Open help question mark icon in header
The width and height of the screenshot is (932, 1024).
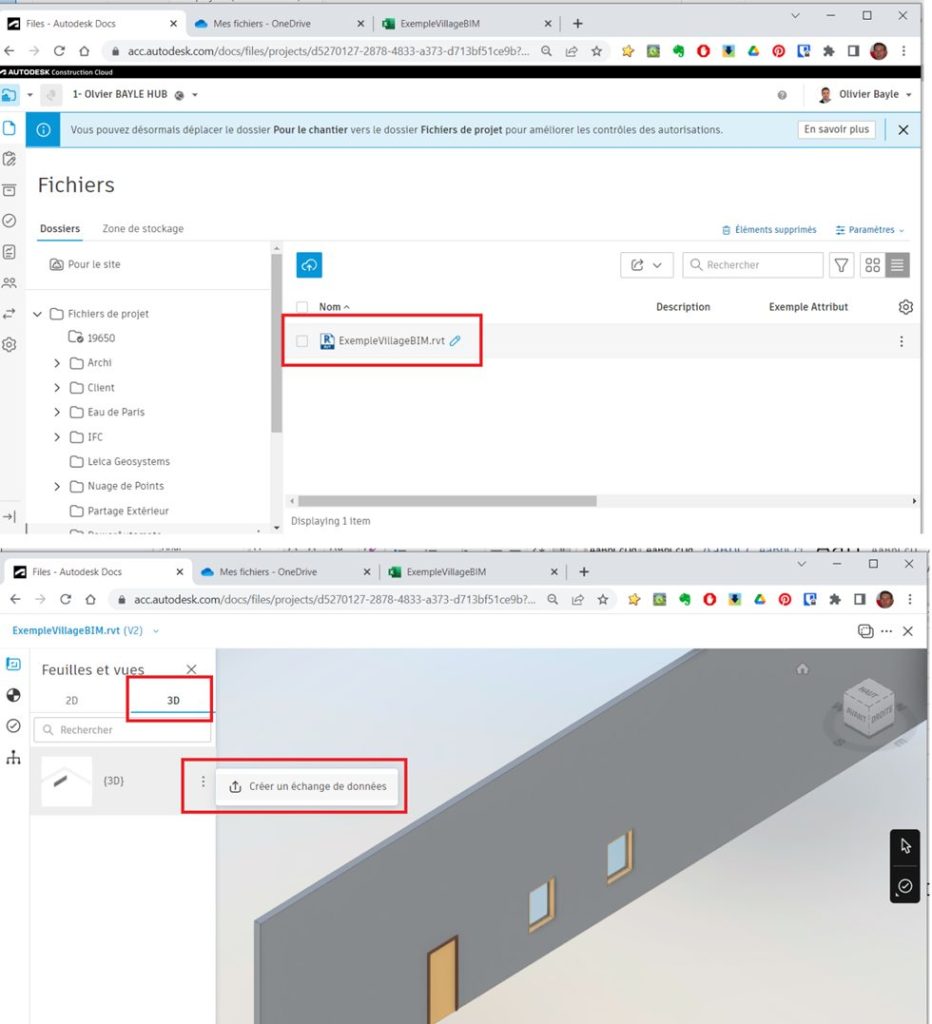[x=782, y=95]
